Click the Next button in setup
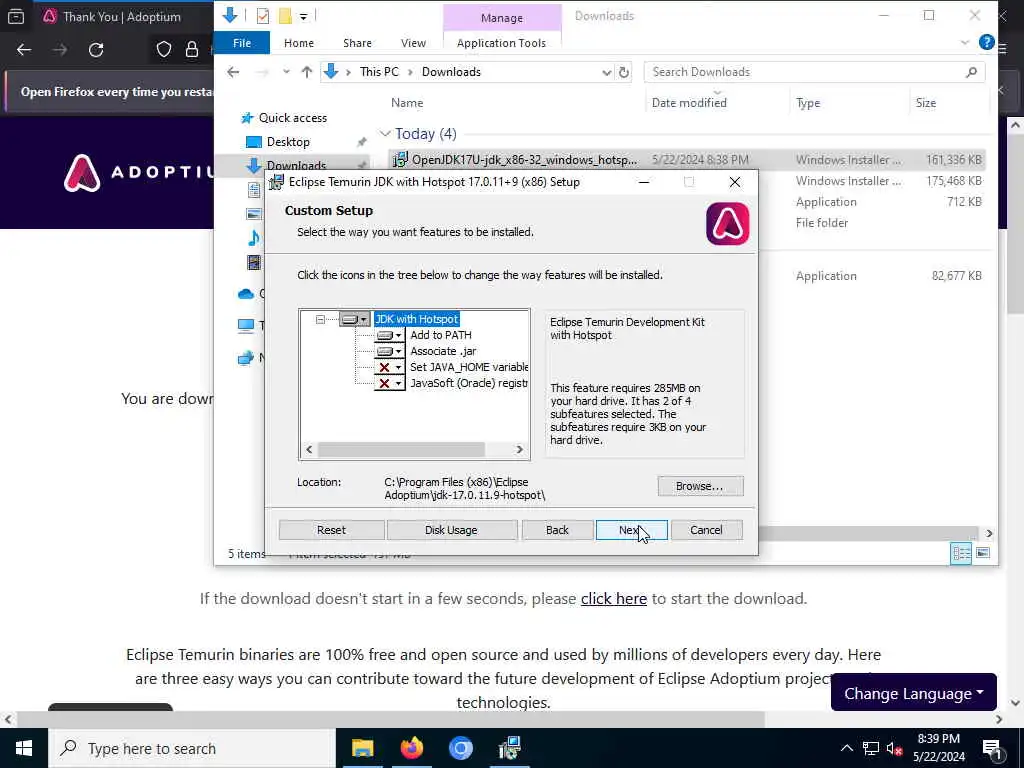The image size is (1024, 768). pyautogui.click(x=632, y=530)
